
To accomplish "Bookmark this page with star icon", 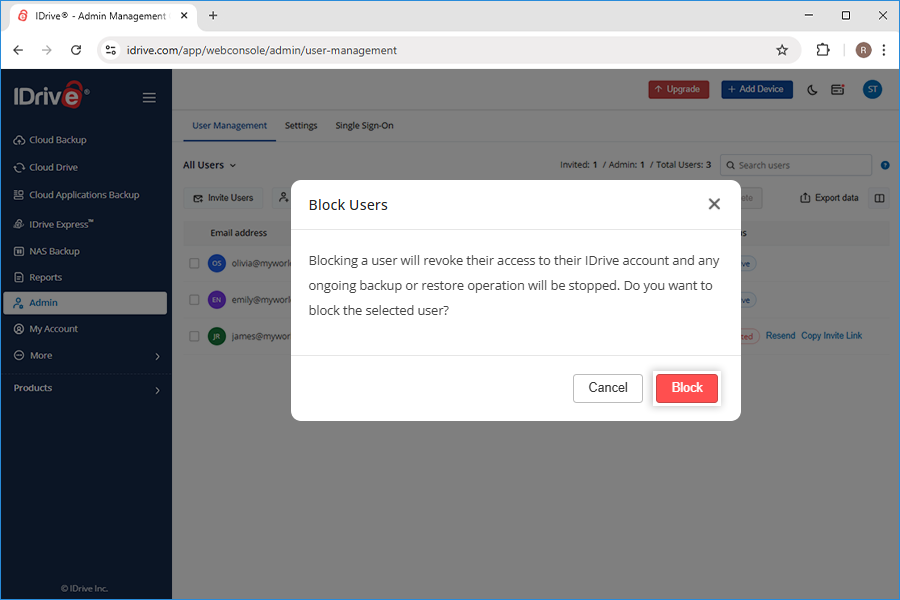I will coord(782,51).
